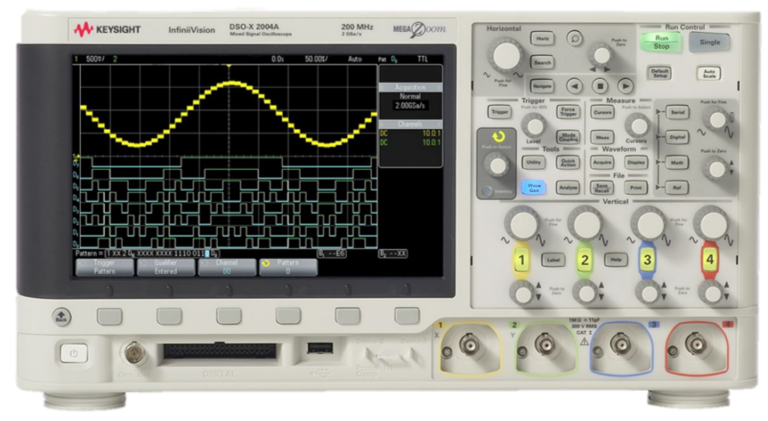Open the Save/Recall file menu
Viewport: 768px width, 421px height.
click(x=602, y=187)
